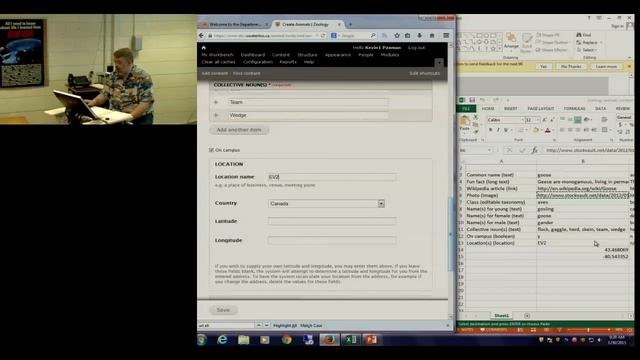640x360 pixels.
Task: Switch to Excel in taskbar
Action: click(350, 340)
